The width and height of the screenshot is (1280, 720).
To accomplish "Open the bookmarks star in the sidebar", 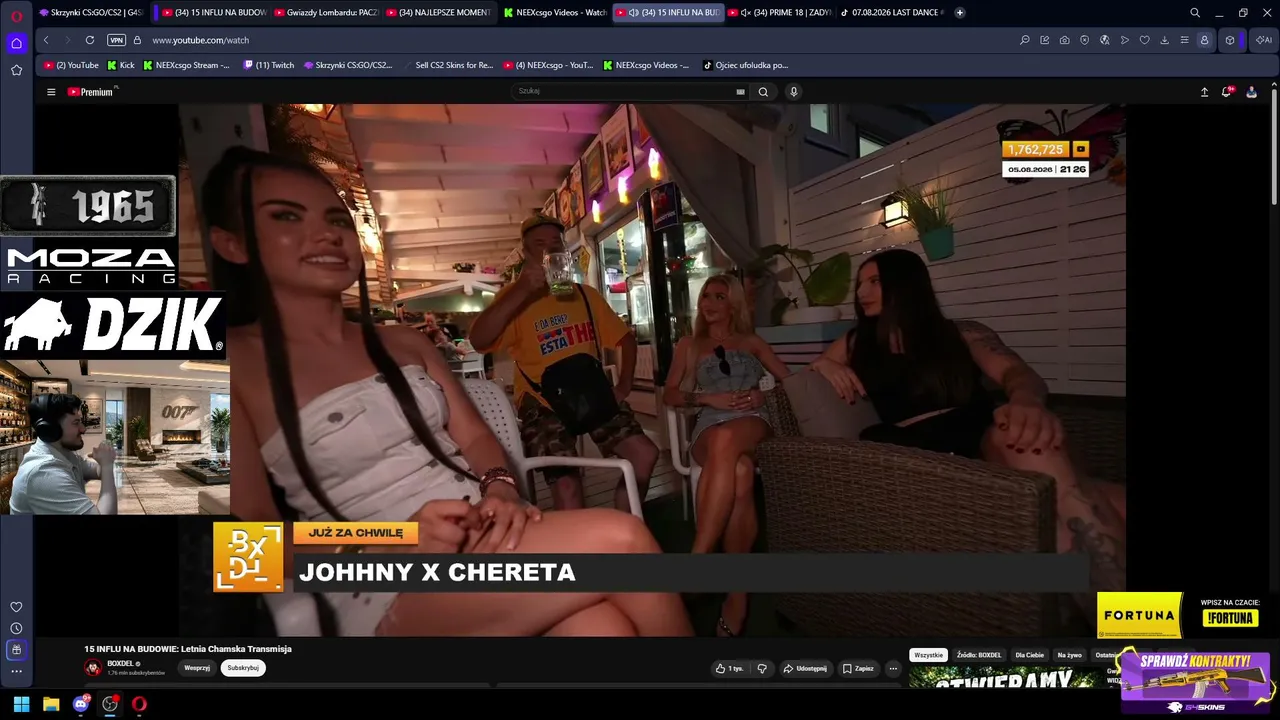I will click(16, 70).
